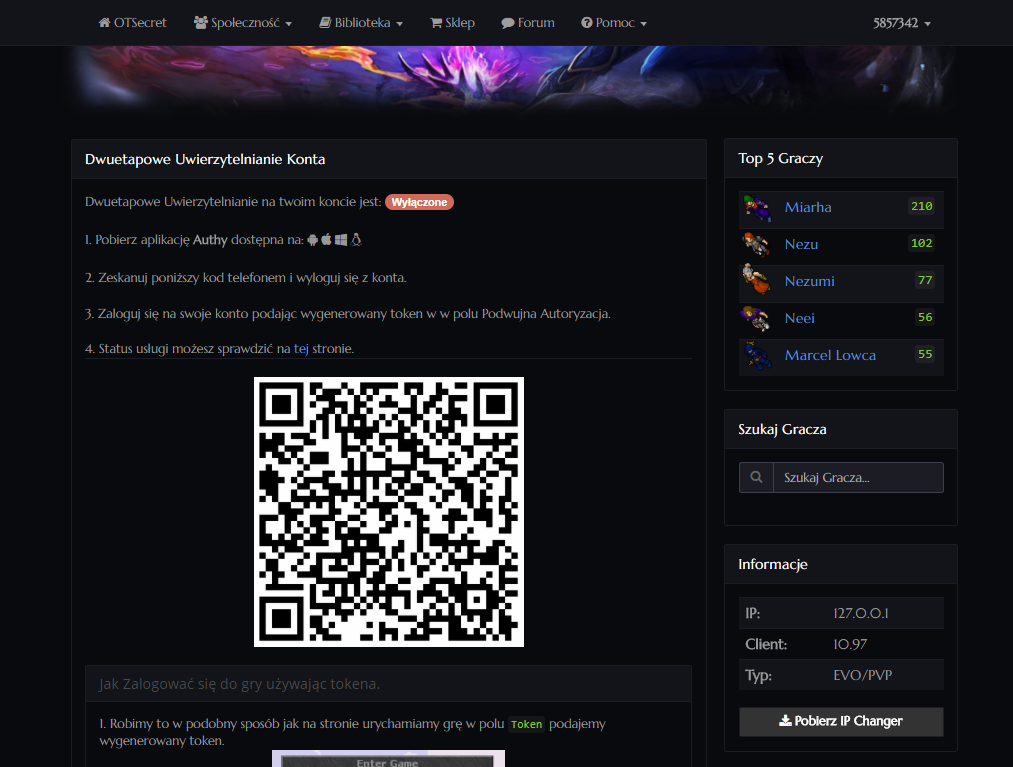This screenshot has height=767, width=1013.
Task: Follow the "tej" status page link
Action: coord(301,349)
